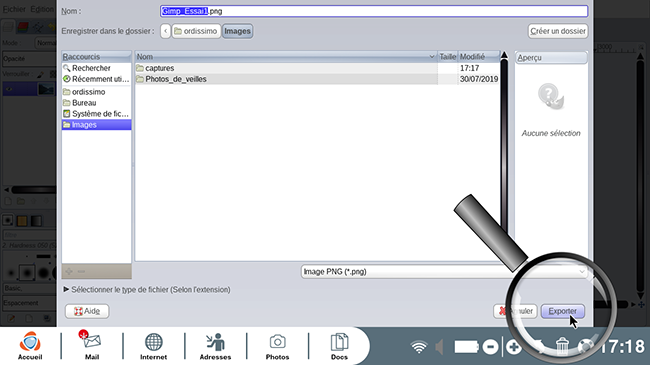Click the Espacement slider in GIMP window
Screen dimensions: 650x365
click(x=29, y=303)
